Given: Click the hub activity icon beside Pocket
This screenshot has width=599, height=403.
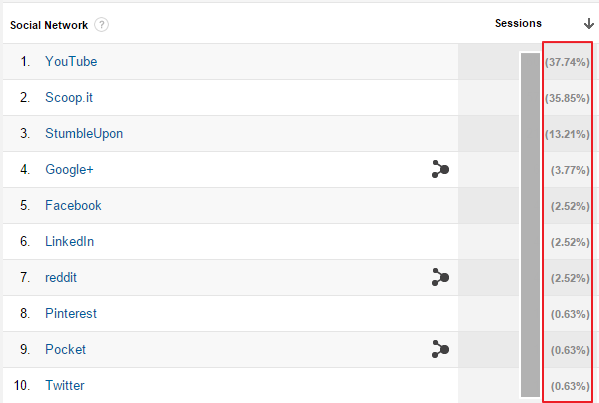Looking at the screenshot, I should click(440, 349).
